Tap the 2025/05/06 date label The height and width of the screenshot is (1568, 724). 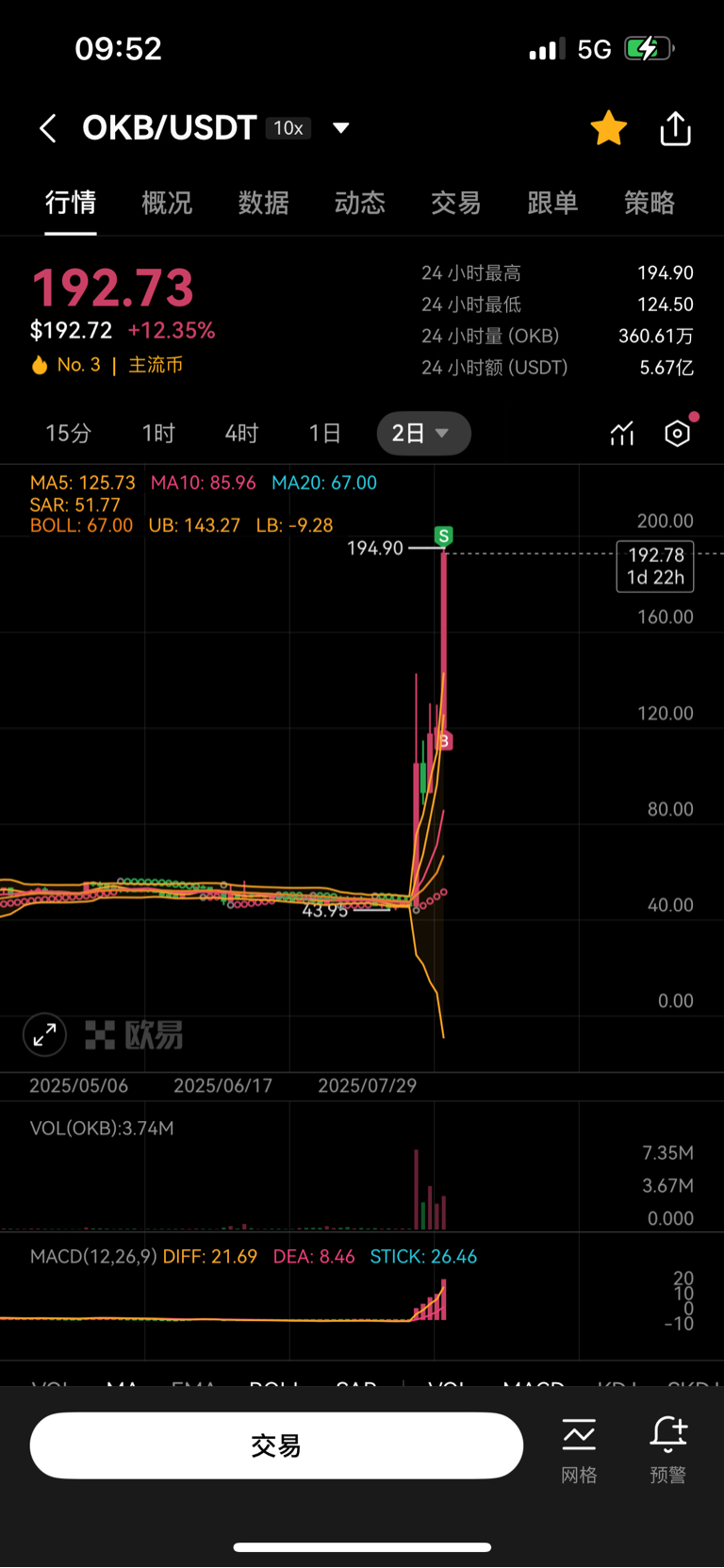(x=78, y=1086)
